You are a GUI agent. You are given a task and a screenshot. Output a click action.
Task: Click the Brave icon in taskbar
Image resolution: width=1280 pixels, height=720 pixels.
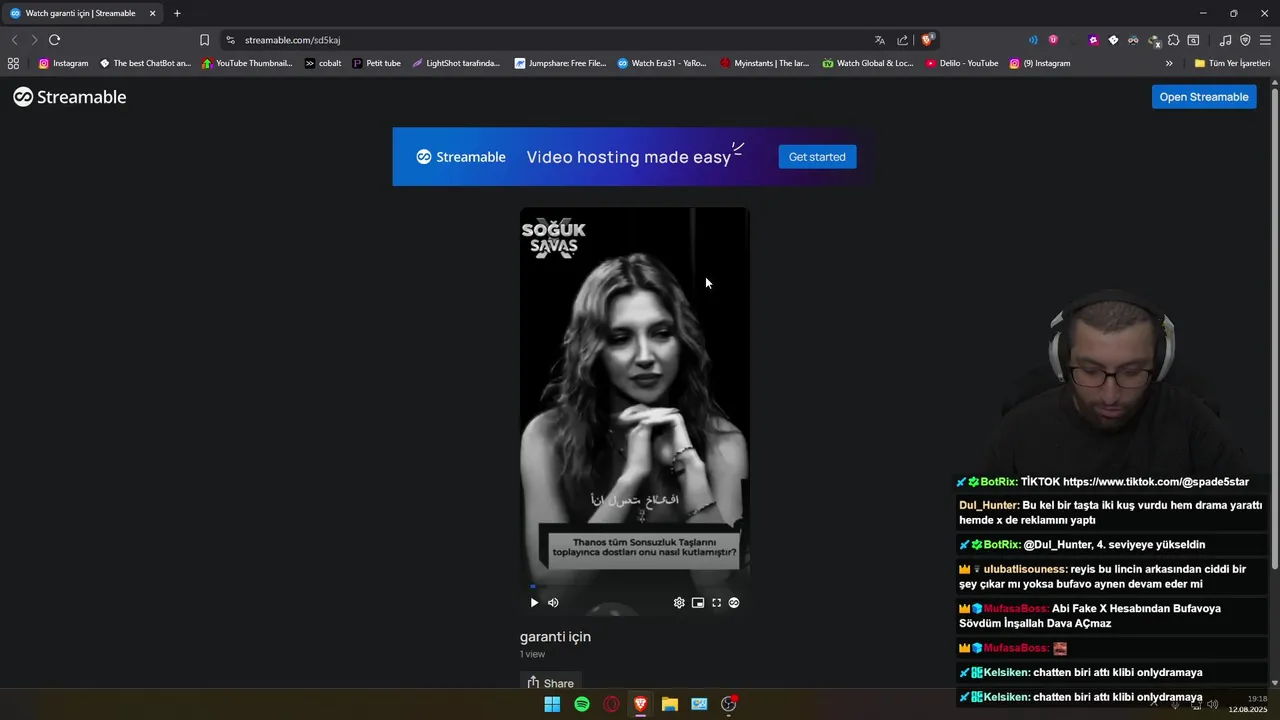640,704
